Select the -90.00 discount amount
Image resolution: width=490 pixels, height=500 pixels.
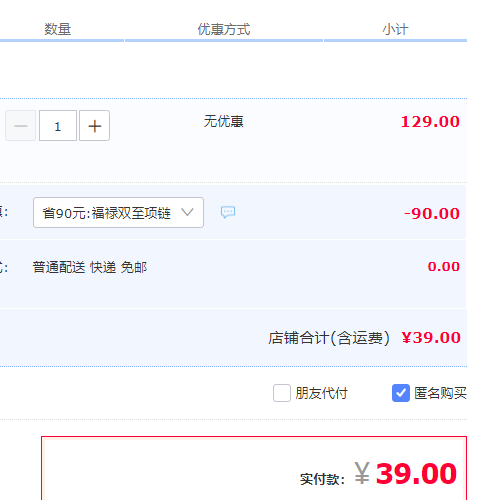[432, 214]
